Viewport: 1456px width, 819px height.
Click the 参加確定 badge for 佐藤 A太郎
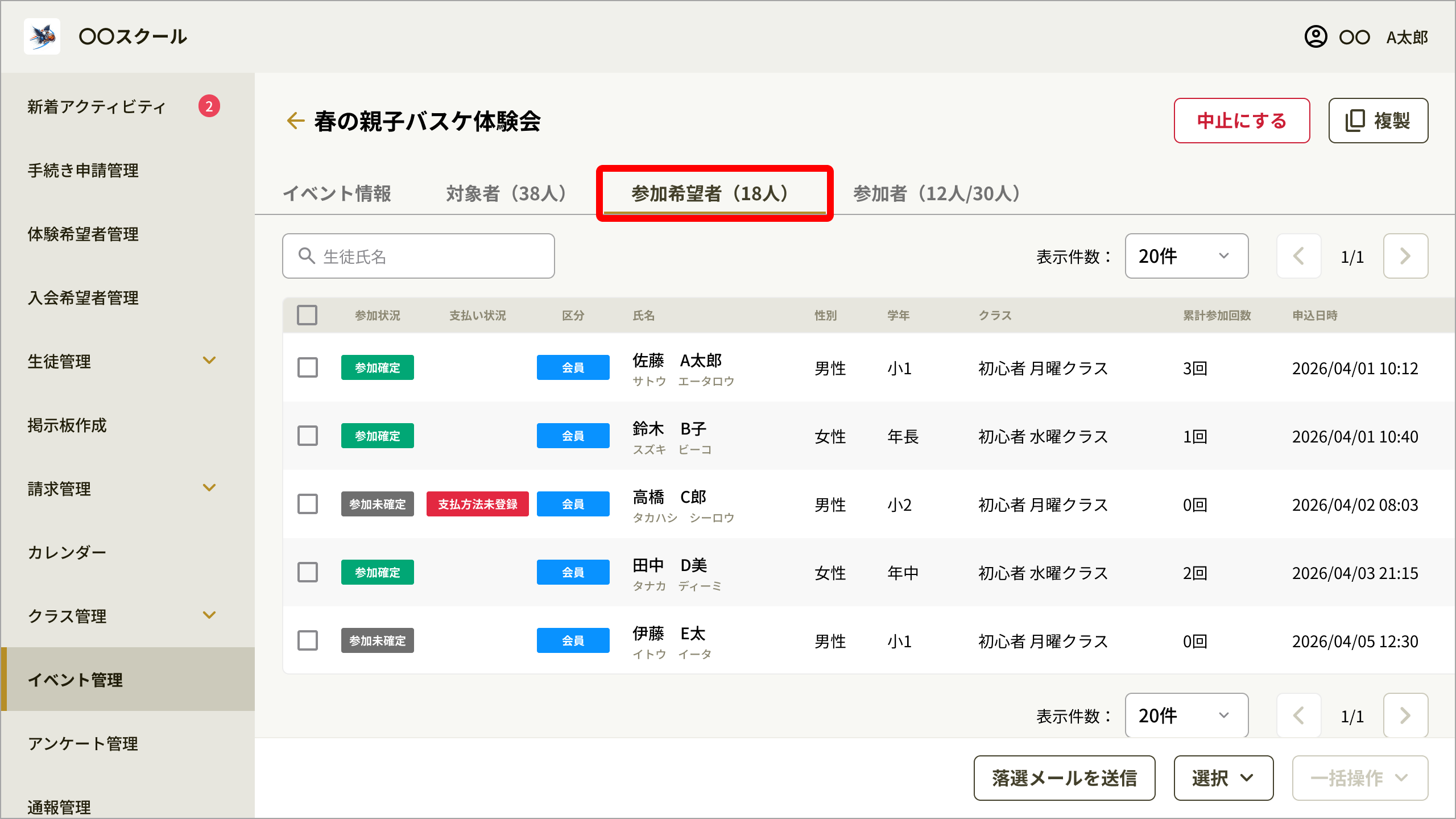click(378, 367)
